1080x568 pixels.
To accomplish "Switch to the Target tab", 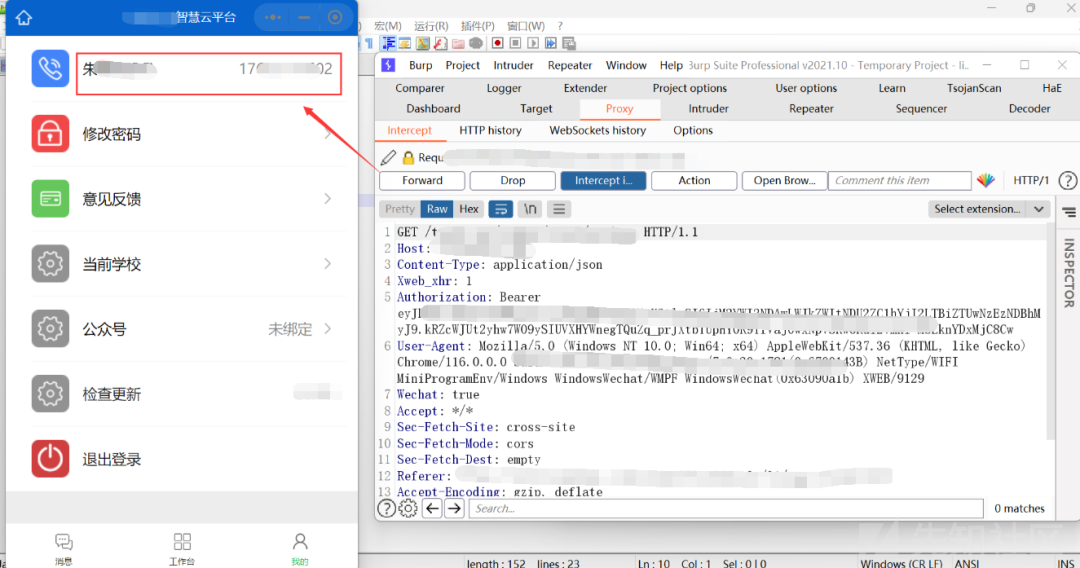I will click(536, 109).
